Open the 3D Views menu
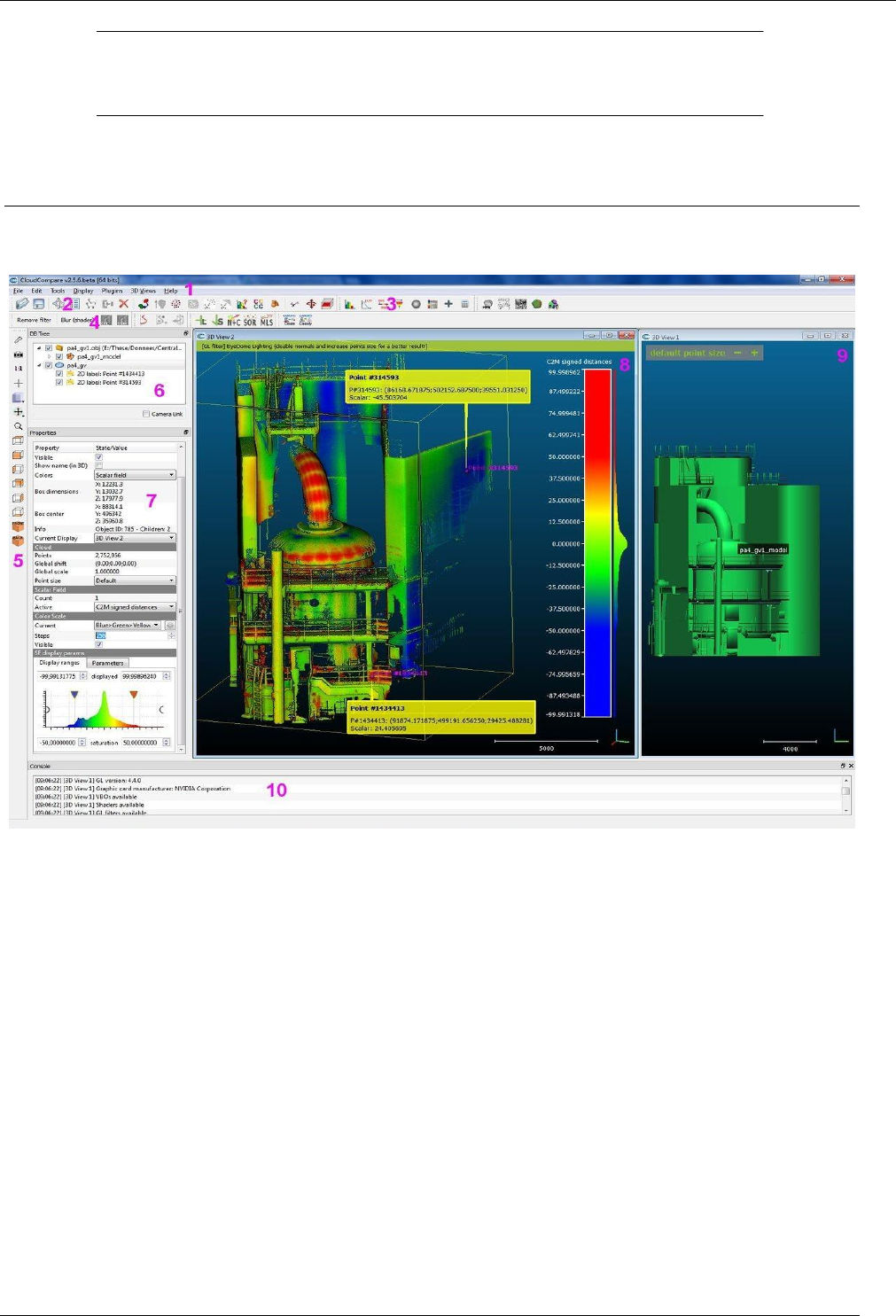Screen dimensions: 896x1316 144,291
